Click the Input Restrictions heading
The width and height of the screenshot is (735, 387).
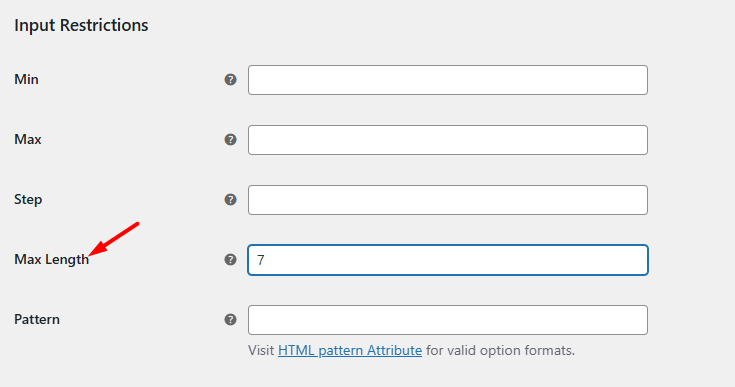coord(81,25)
